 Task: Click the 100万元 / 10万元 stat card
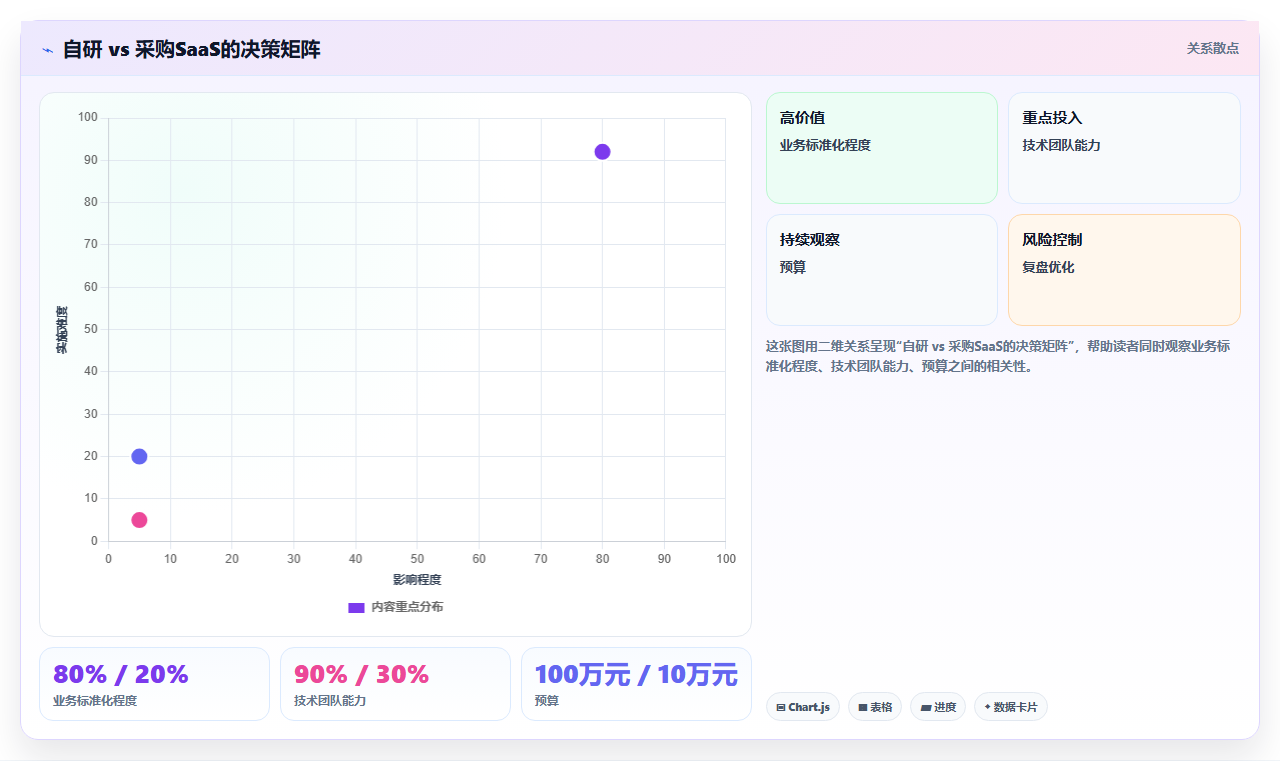coord(636,684)
